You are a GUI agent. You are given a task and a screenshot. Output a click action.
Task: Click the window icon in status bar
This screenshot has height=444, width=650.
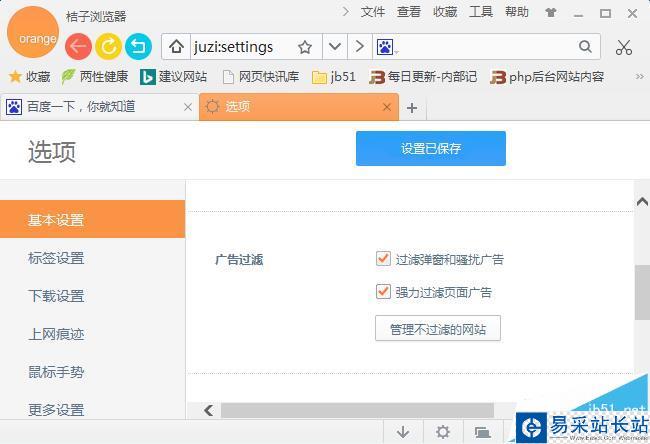tap(483, 432)
